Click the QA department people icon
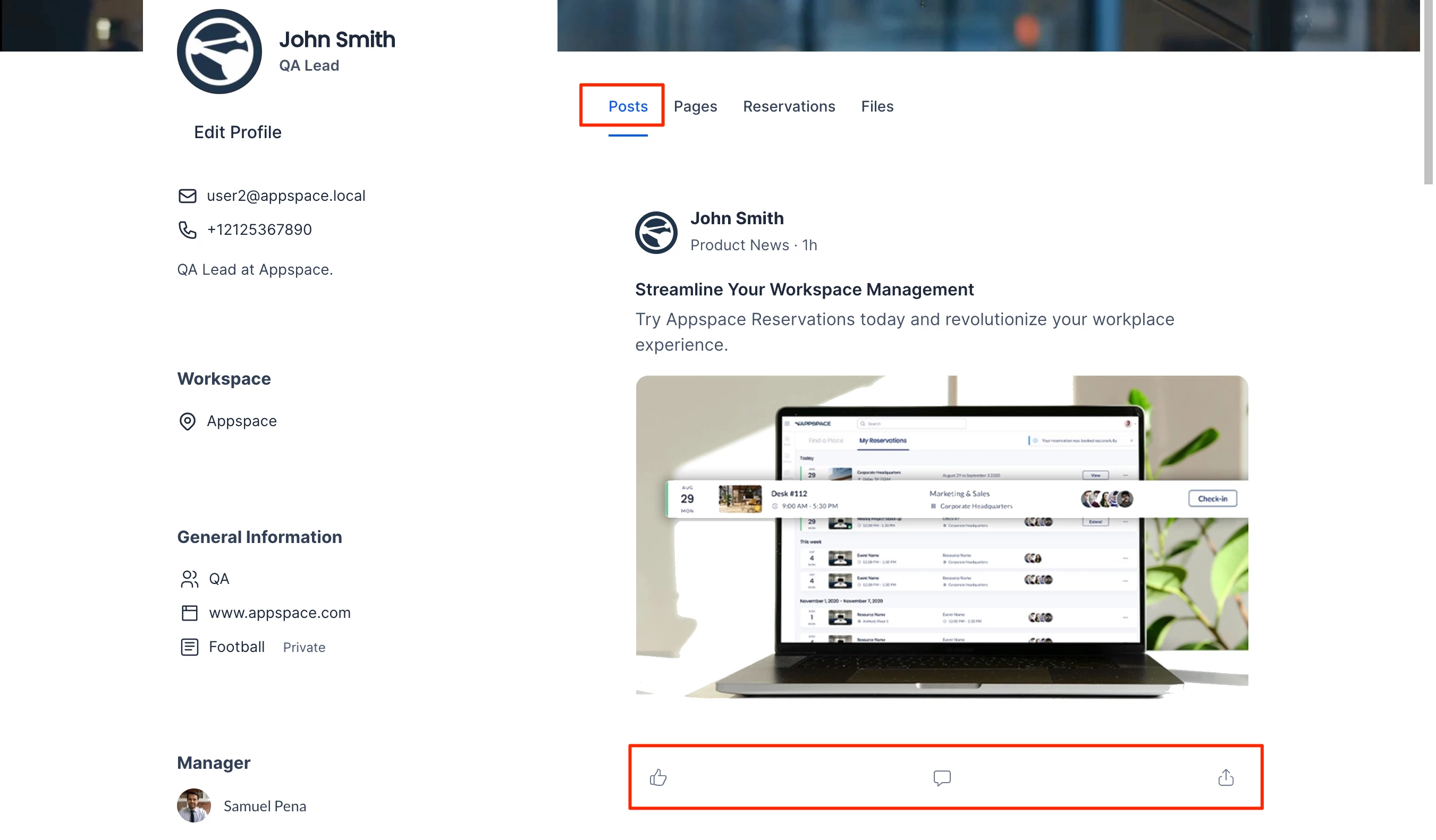1436x840 pixels. point(189,579)
